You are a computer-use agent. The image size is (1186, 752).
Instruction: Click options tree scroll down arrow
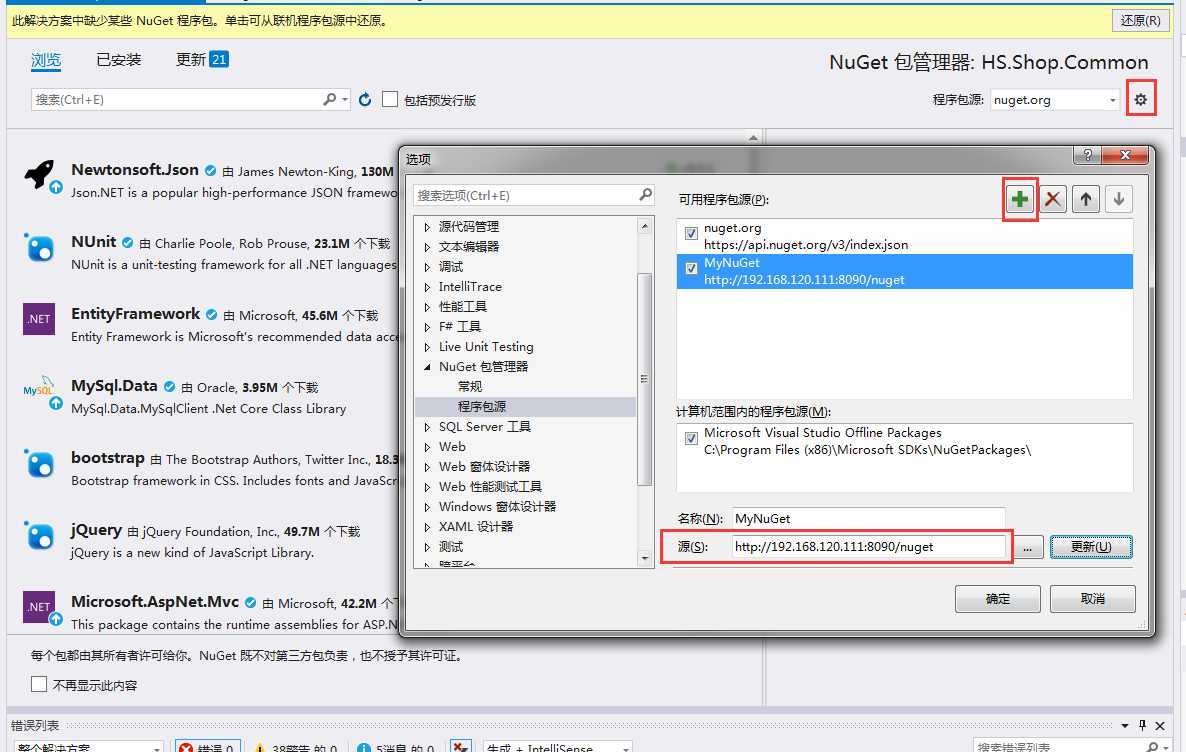pyautogui.click(x=644, y=558)
